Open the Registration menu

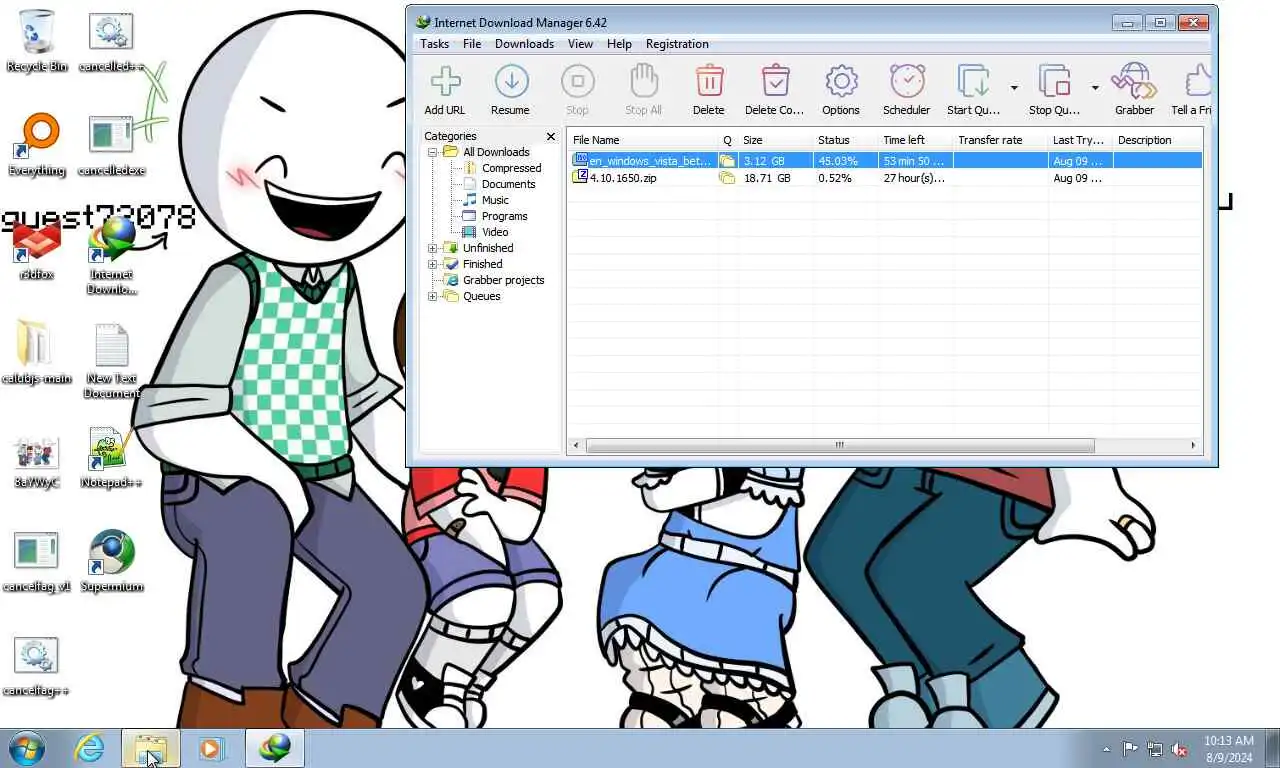tap(677, 44)
